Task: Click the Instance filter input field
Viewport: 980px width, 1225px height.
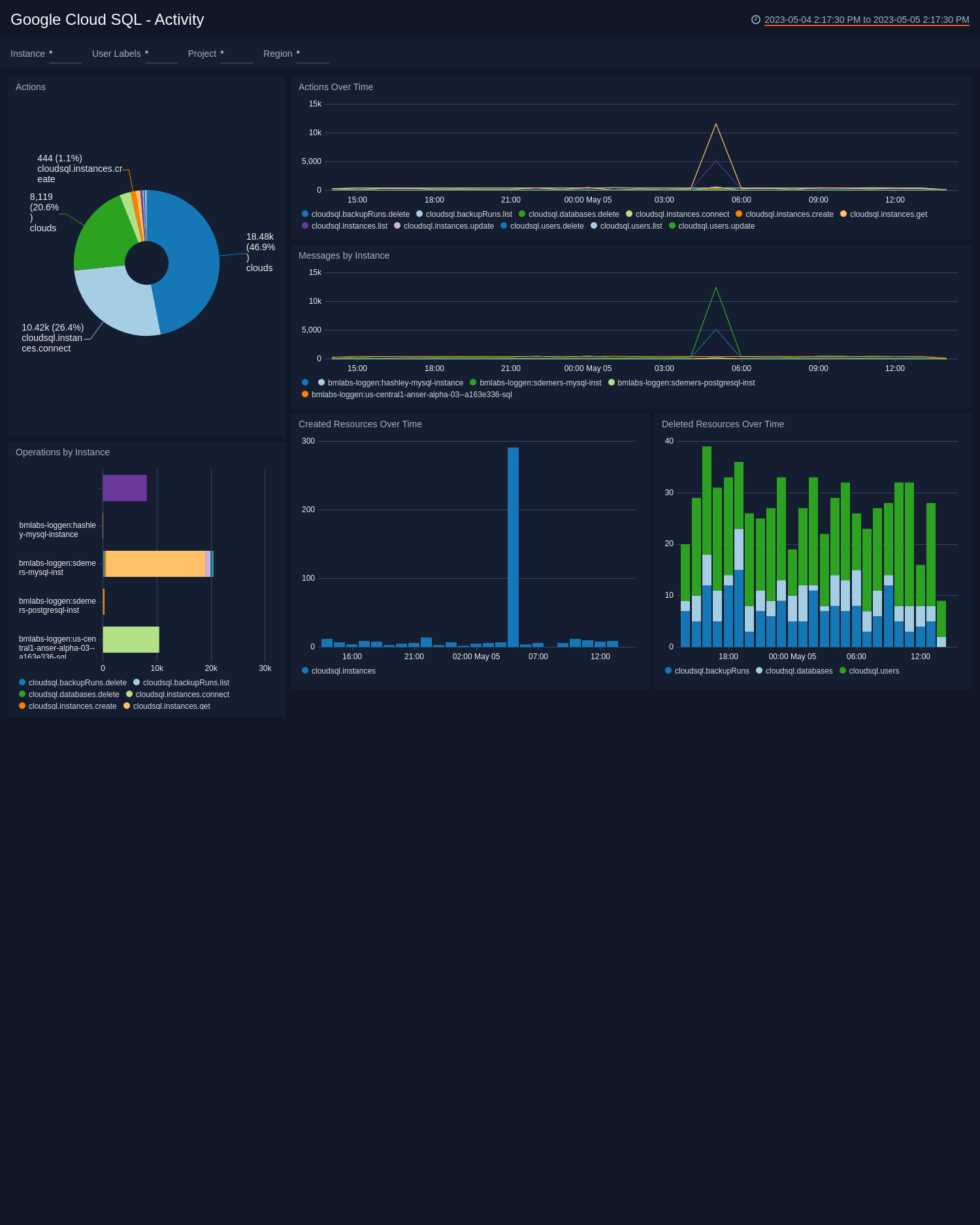Action: point(65,54)
